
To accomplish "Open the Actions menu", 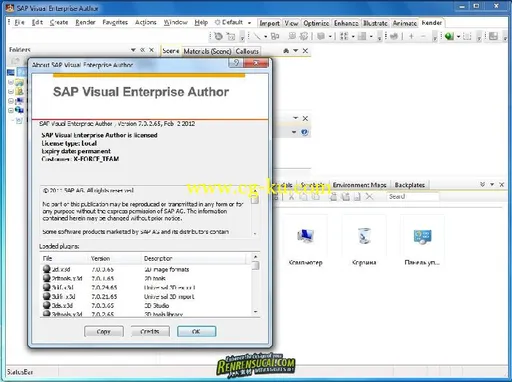I will 146,22.
